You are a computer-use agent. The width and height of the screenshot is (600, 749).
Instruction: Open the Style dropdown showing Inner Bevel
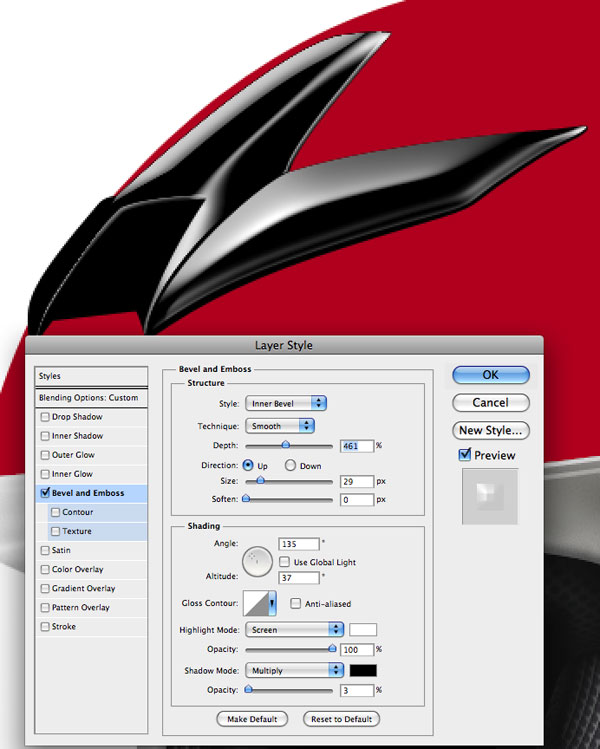(x=286, y=403)
